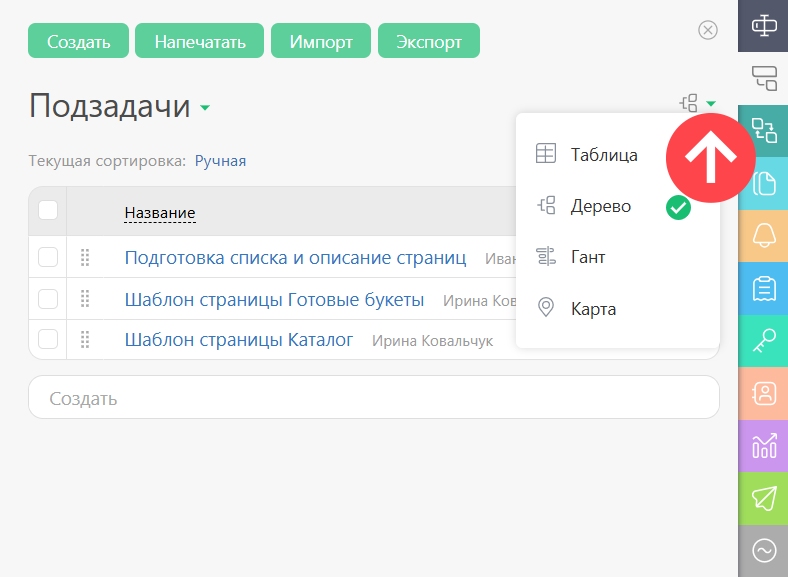Click the paper plane send icon
Viewport: 788px width, 577px height.
(763, 499)
